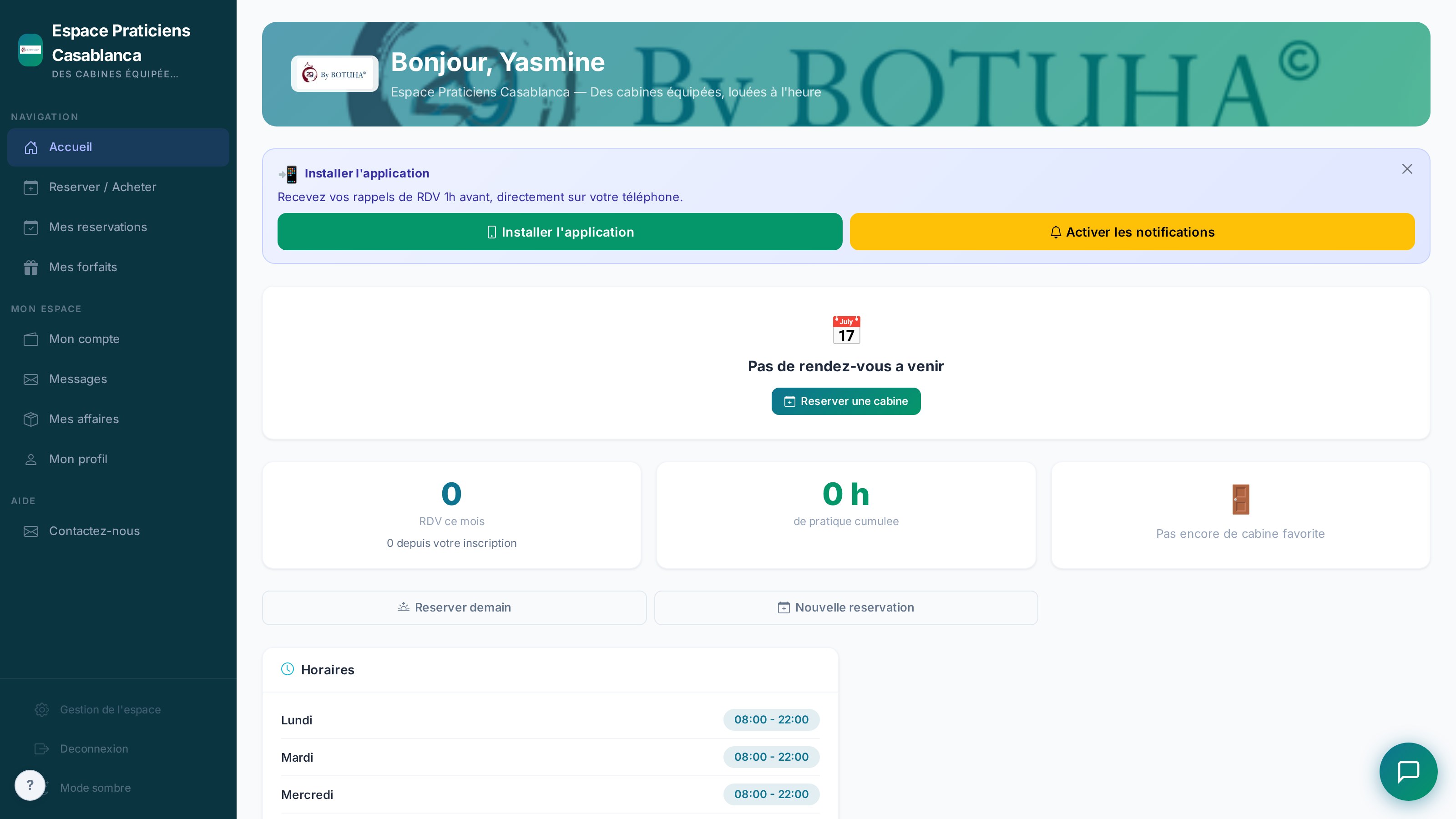Viewport: 1456px width, 819px height.
Task: Open Mes reservations in the sidebar
Action: [x=118, y=227]
